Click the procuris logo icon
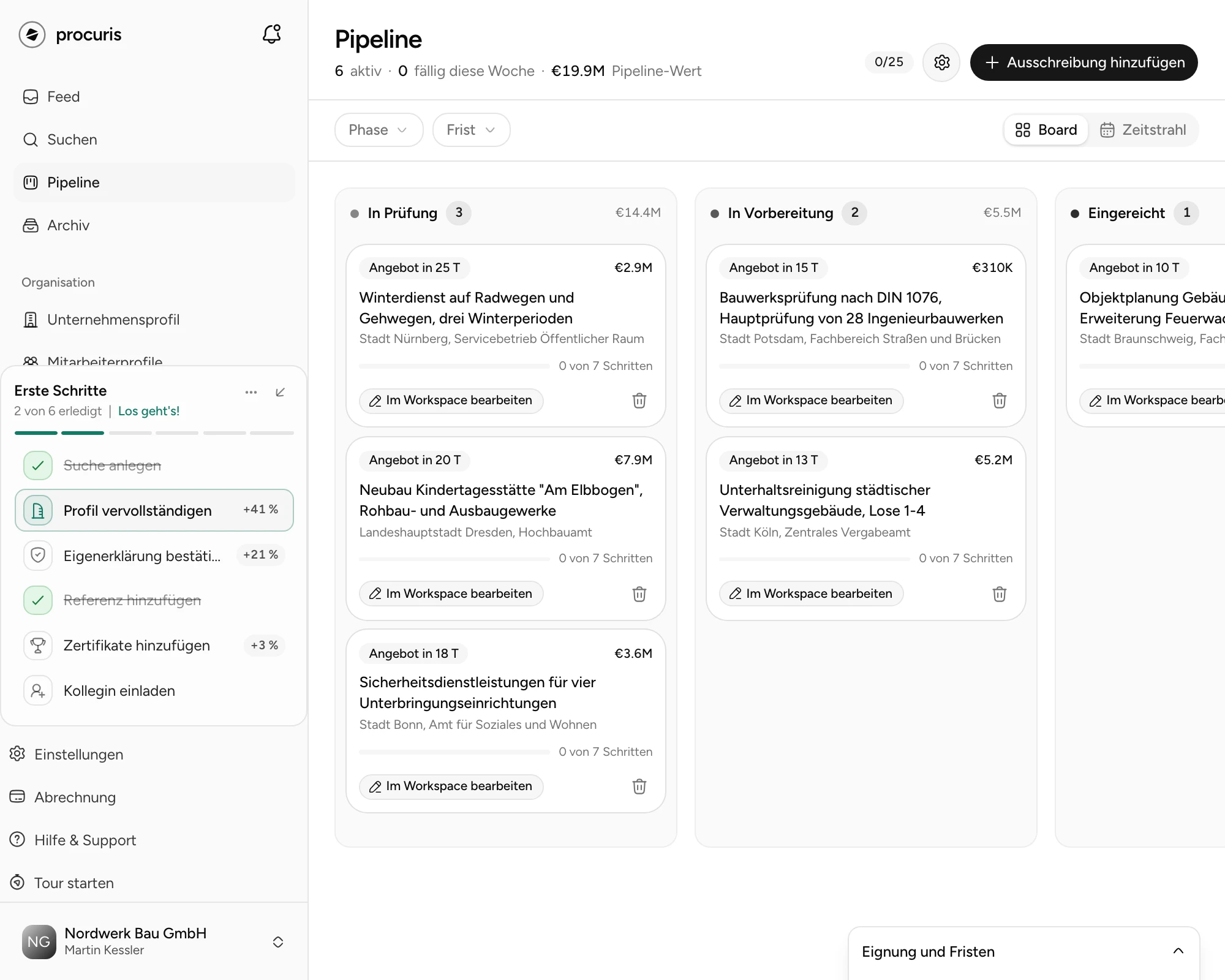The width and height of the screenshot is (1225, 980). pos(32,34)
